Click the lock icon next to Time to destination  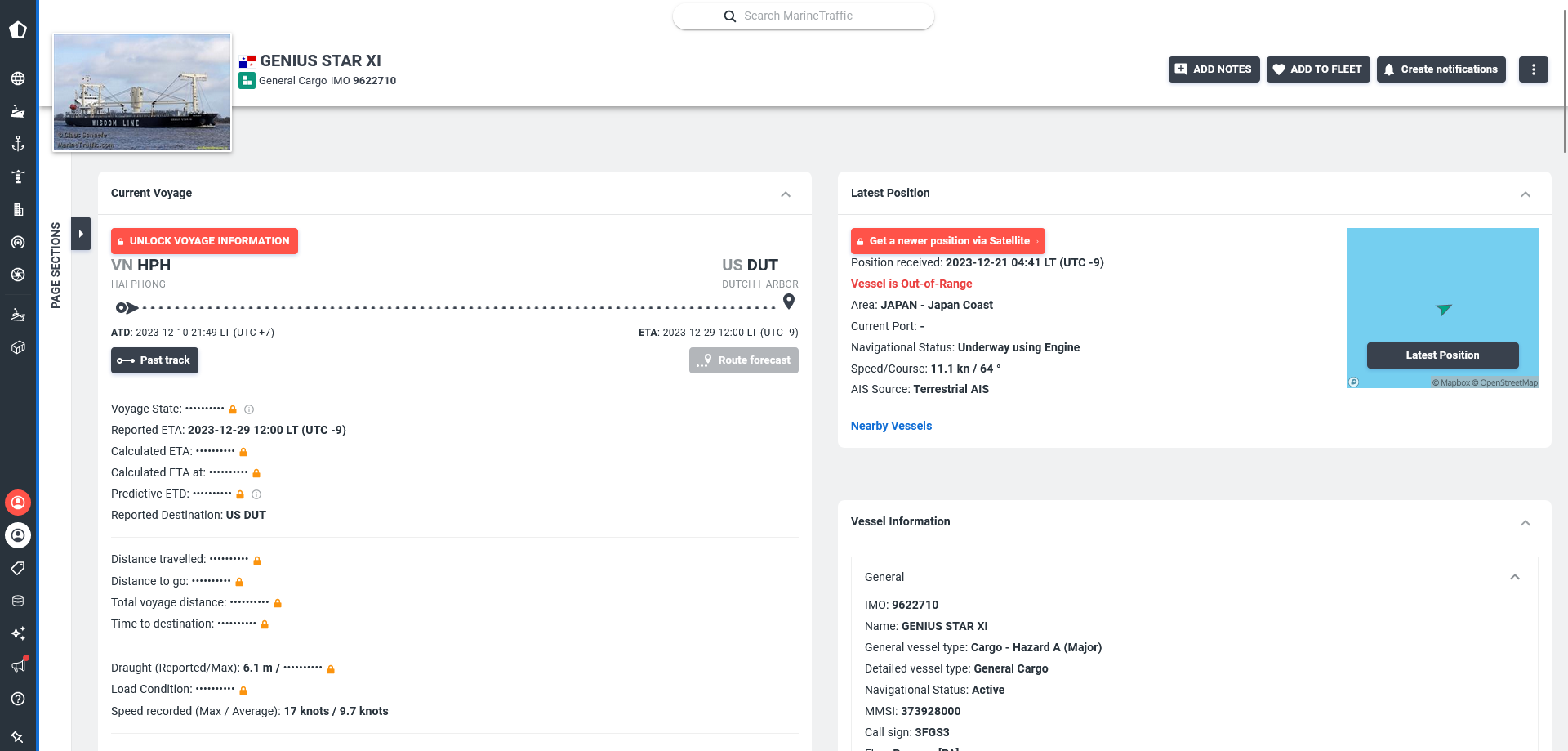(x=265, y=624)
